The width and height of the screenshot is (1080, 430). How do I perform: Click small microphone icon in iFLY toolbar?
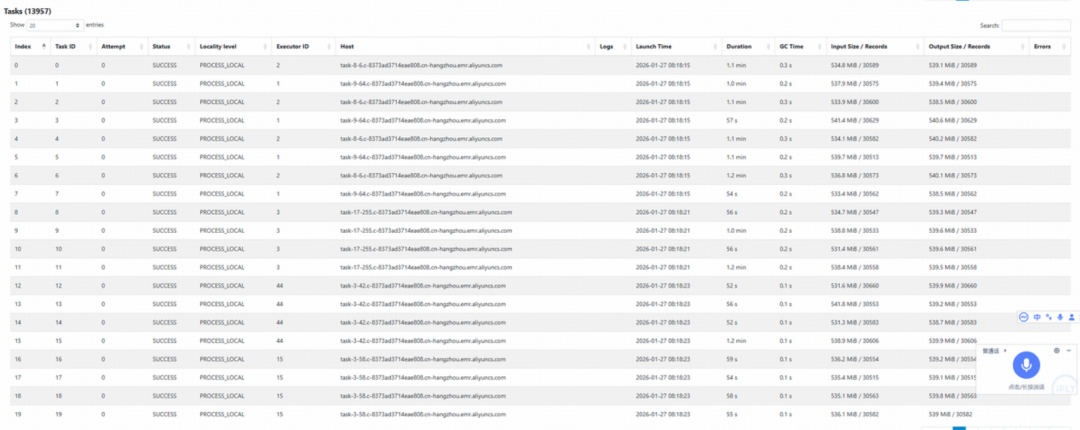tap(1061, 317)
